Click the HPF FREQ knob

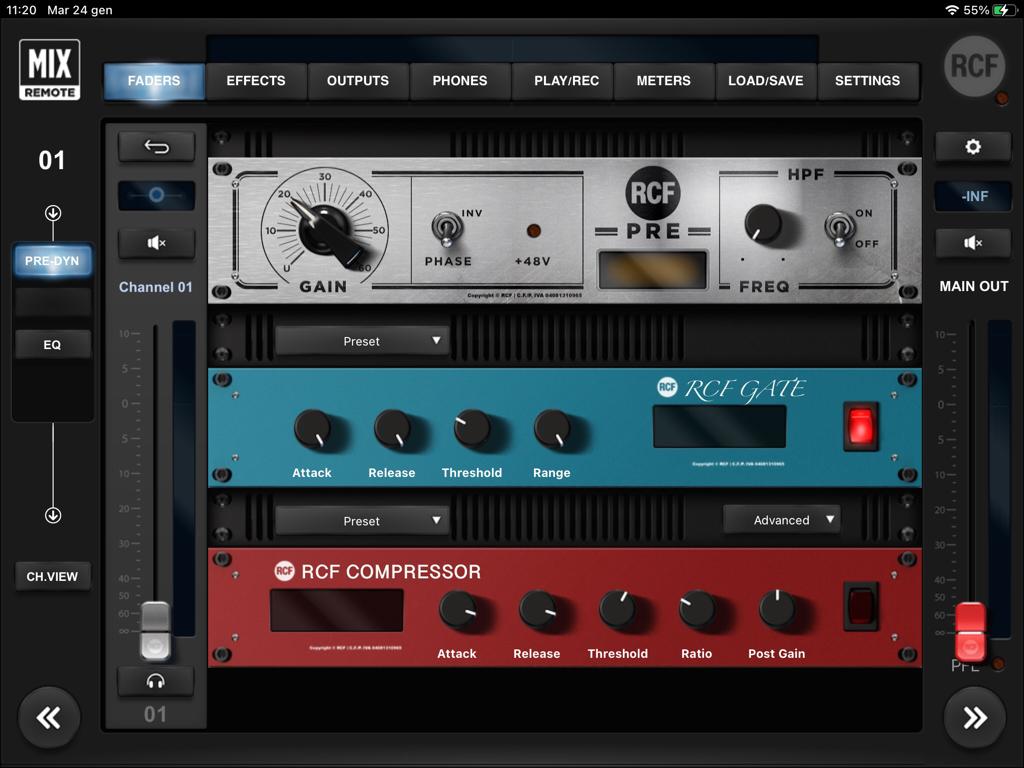(x=763, y=224)
